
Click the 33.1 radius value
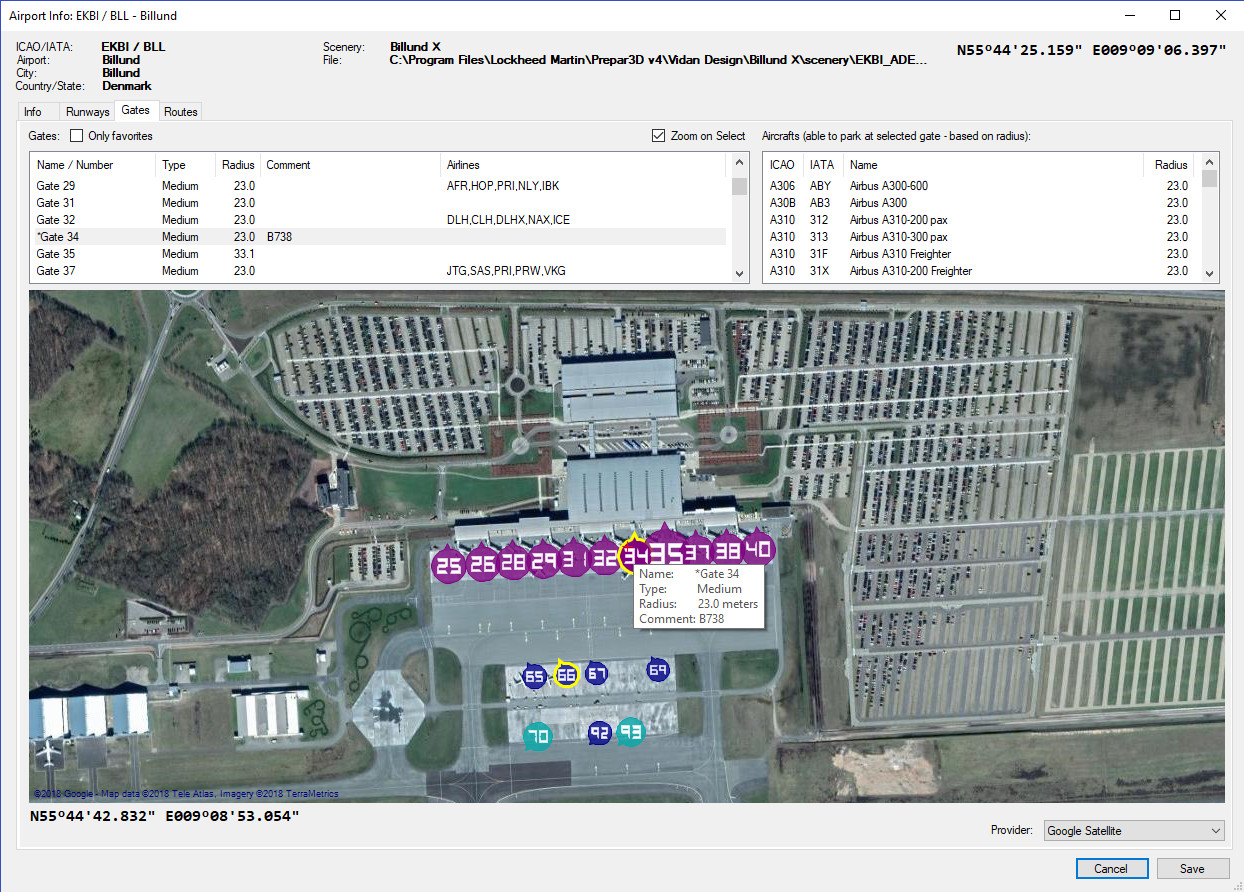coord(244,254)
